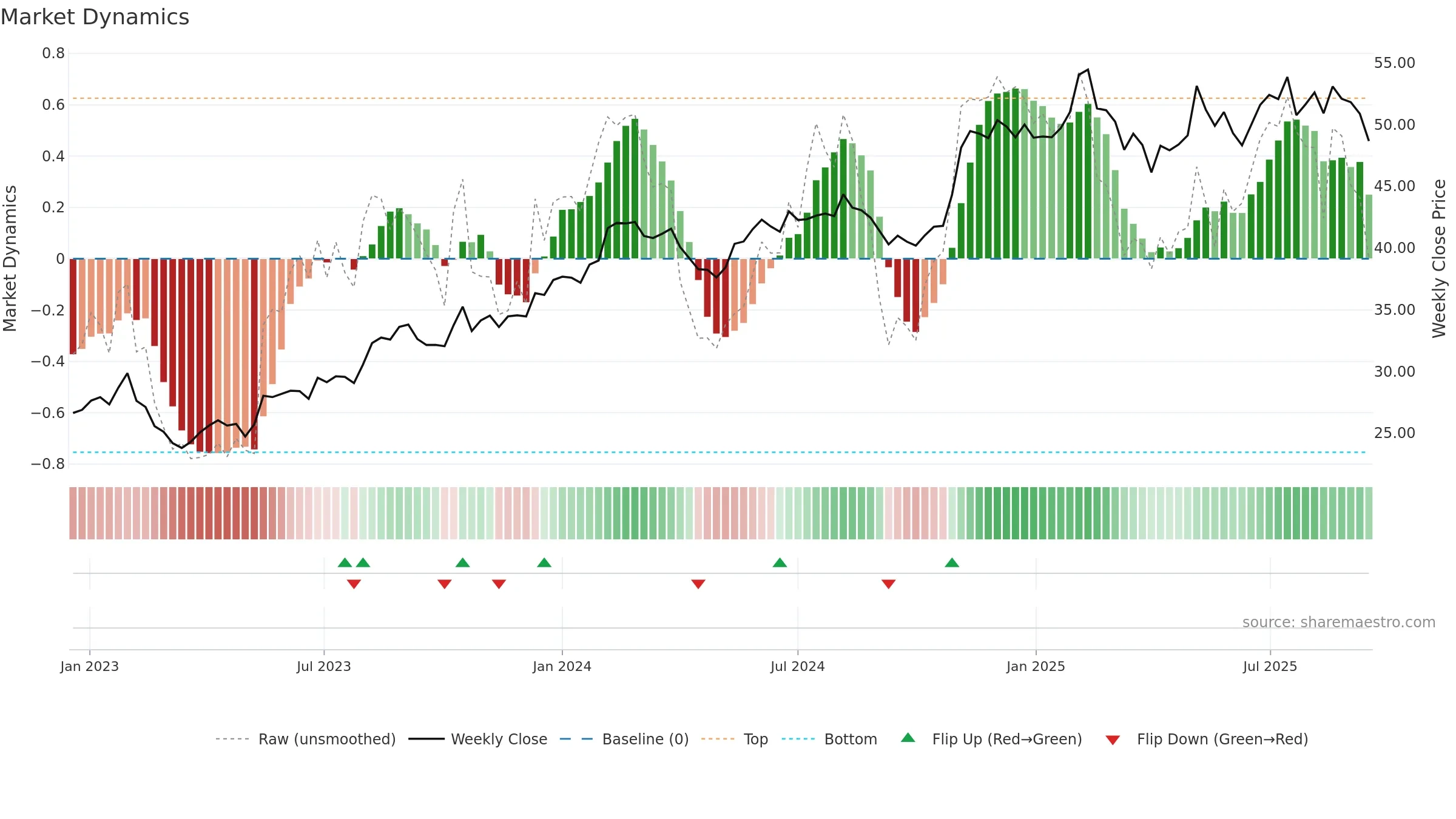The height and width of the screenshot is (819, 1456).
Task: Click the flip-up marker just before Jul 2024
Action: point(780,562)
